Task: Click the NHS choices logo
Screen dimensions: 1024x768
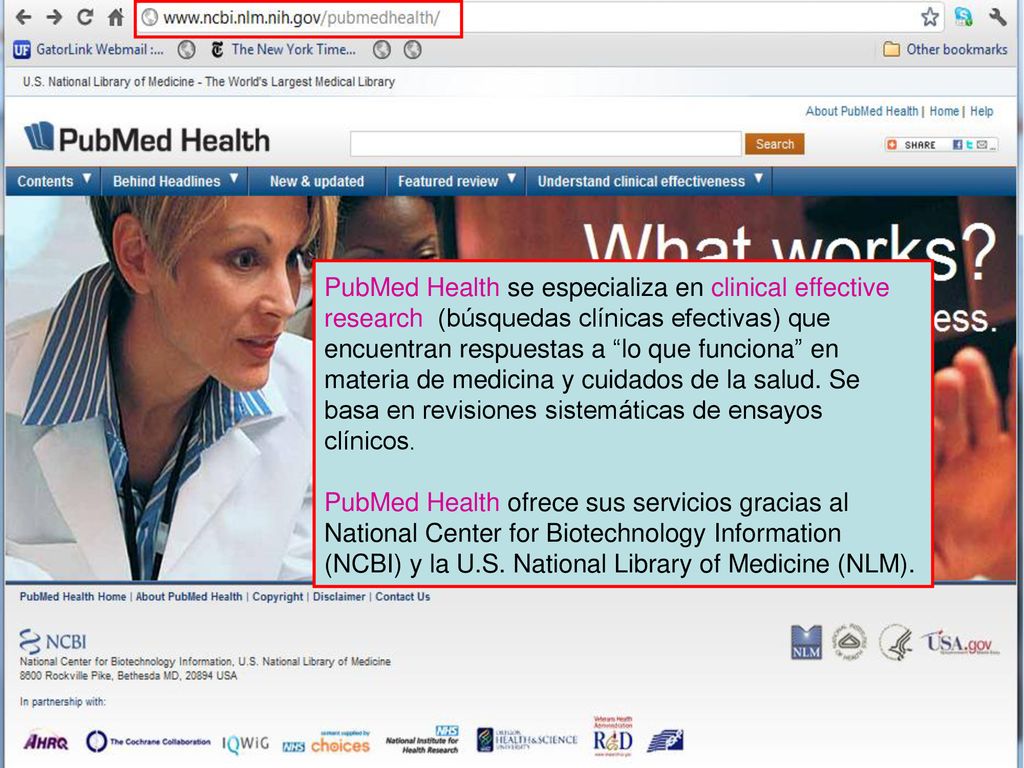Action: coord(327,742)
